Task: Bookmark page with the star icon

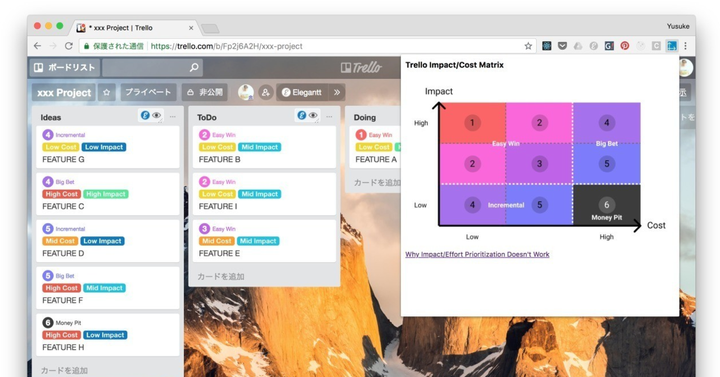Action: pyautogui.click(x=528, y=46)
